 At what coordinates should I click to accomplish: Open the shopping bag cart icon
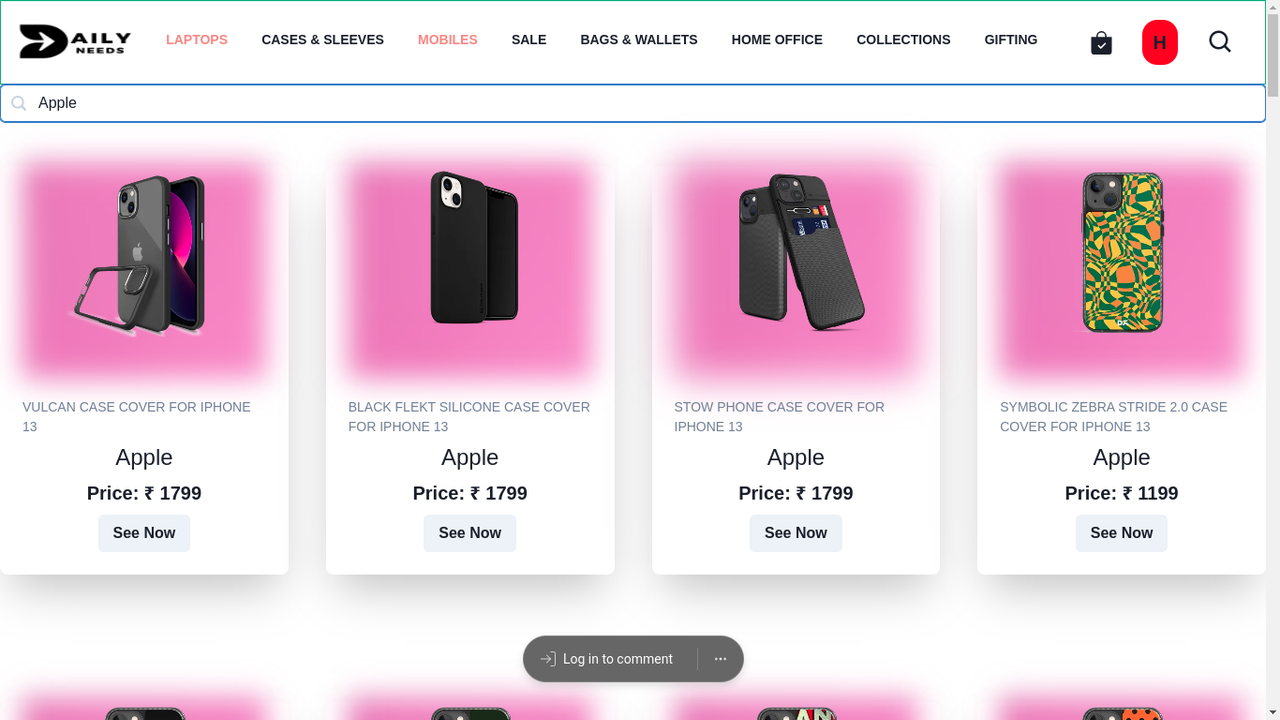pyautogui.click(x=1101, y=43)
